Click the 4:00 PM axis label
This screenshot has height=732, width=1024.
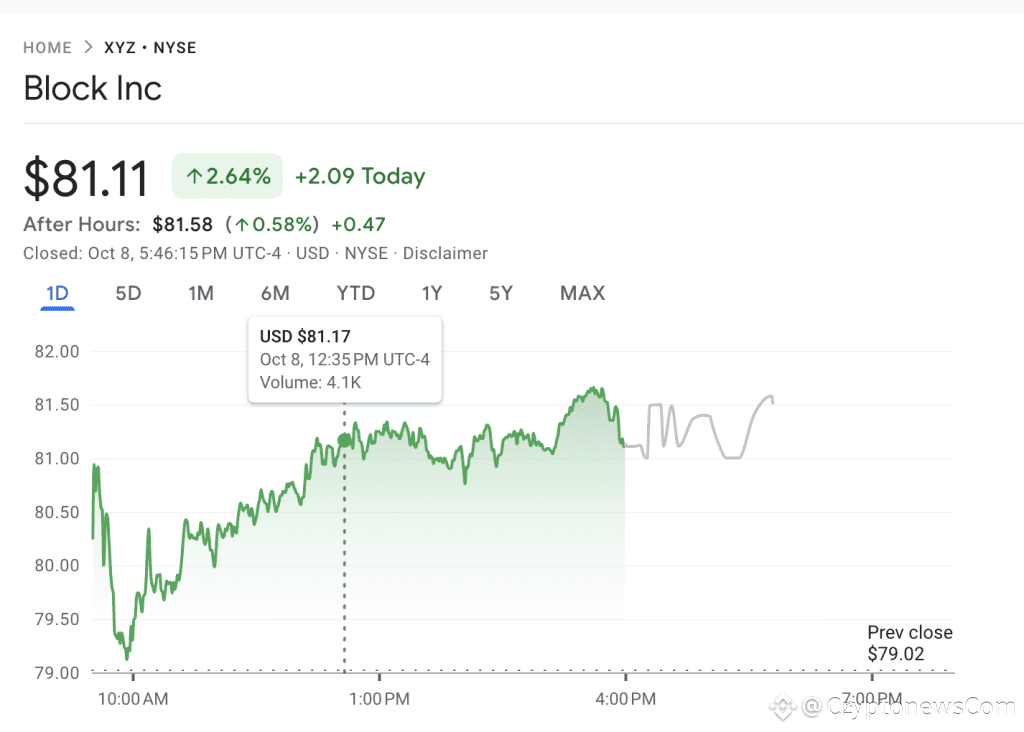624,698
